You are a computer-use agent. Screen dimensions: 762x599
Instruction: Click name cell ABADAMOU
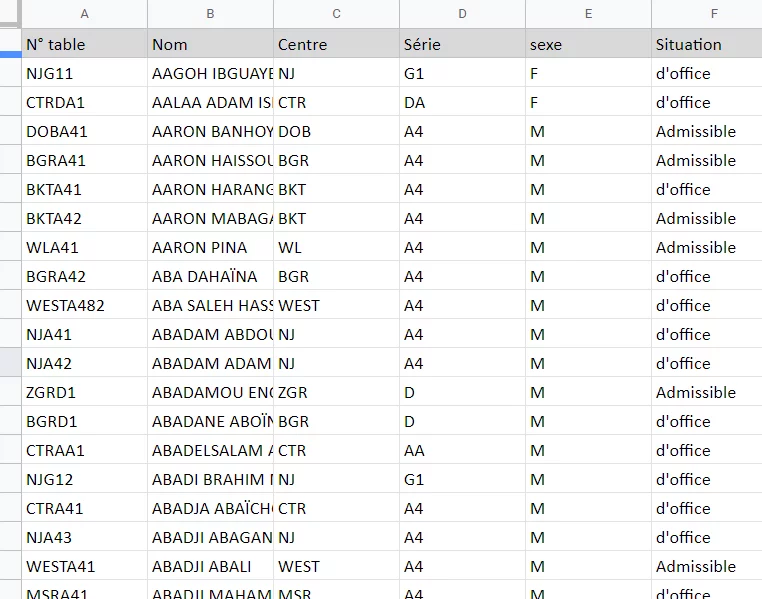[210, 392]
